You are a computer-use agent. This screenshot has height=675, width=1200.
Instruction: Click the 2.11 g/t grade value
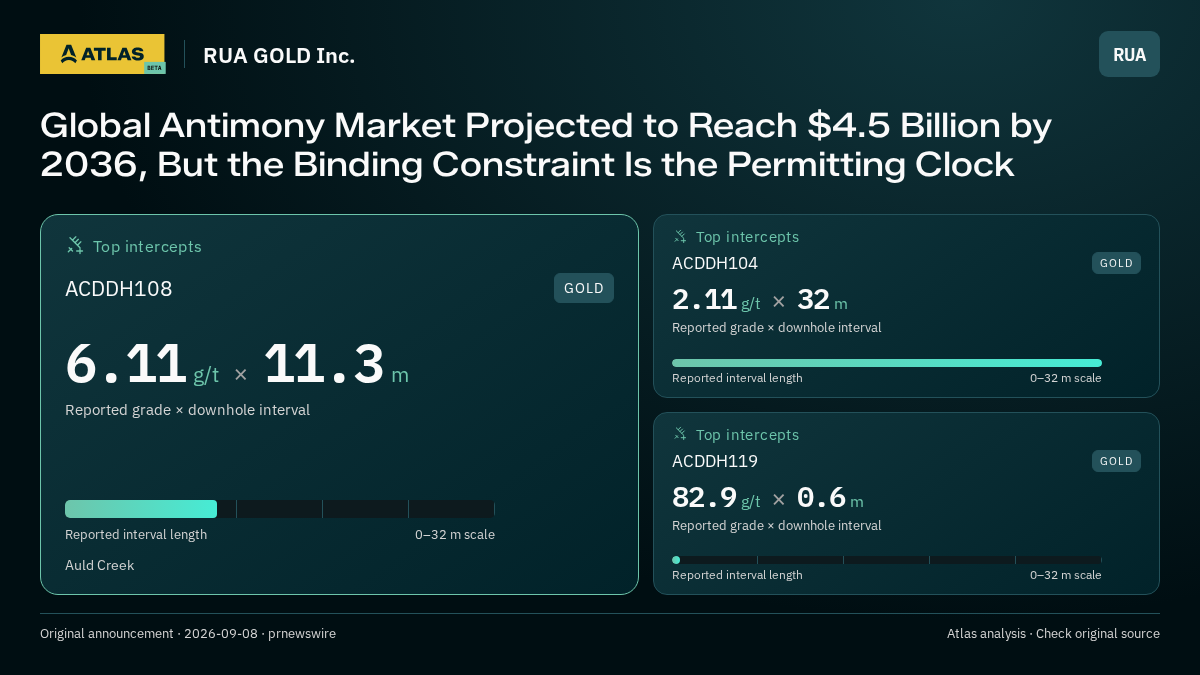[716, 300]
